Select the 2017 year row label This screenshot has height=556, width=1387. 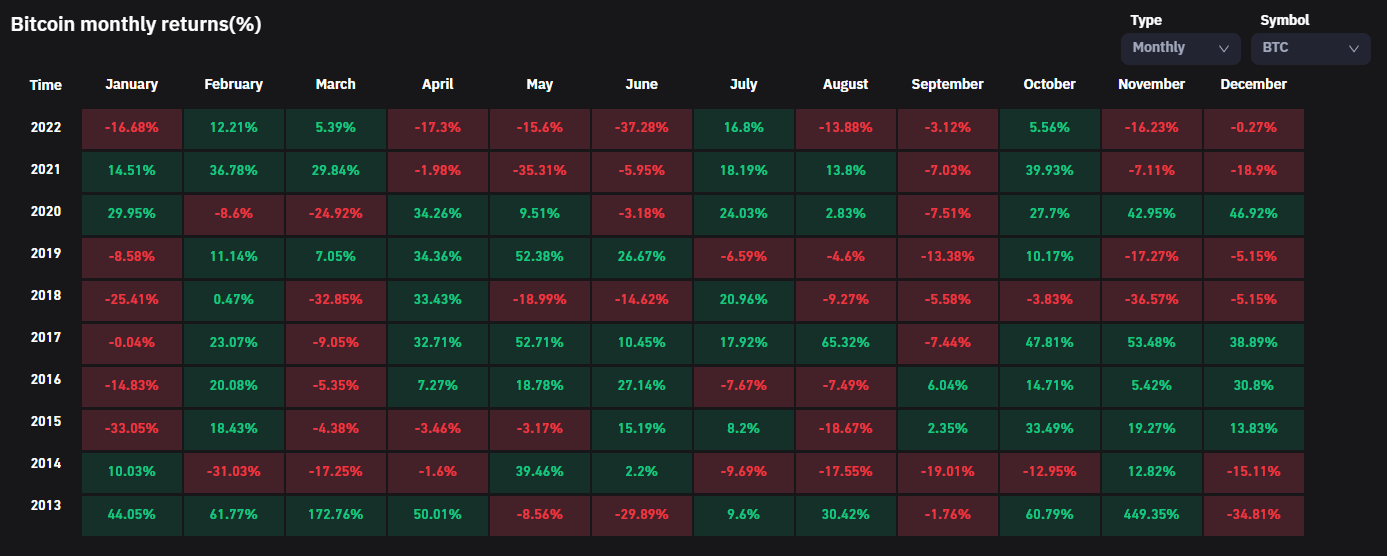click(x=46, y=337)
